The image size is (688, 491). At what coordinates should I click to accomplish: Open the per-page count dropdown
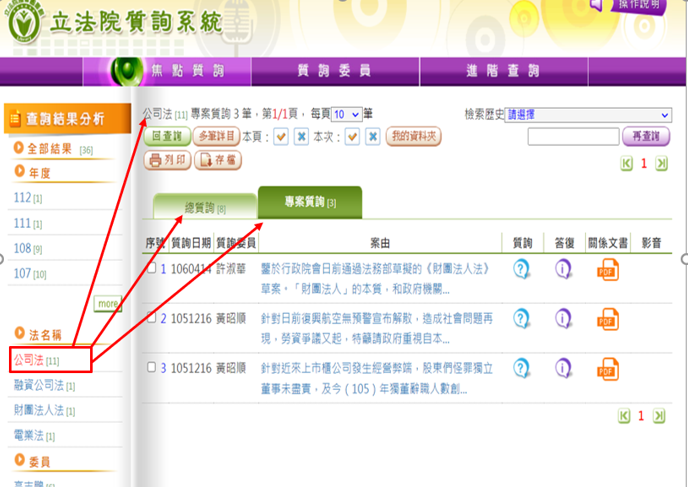point(346,115)
